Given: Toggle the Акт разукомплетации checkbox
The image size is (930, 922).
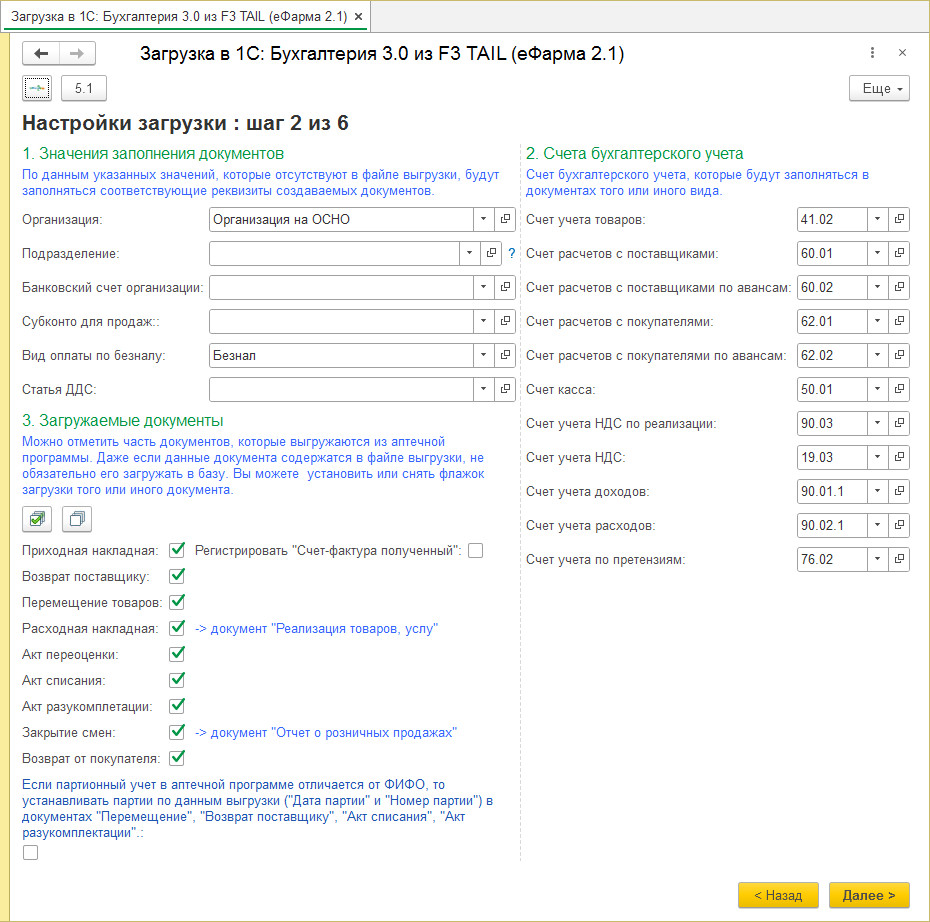Looking at the screenshot, I should click(x=177, y=706).
